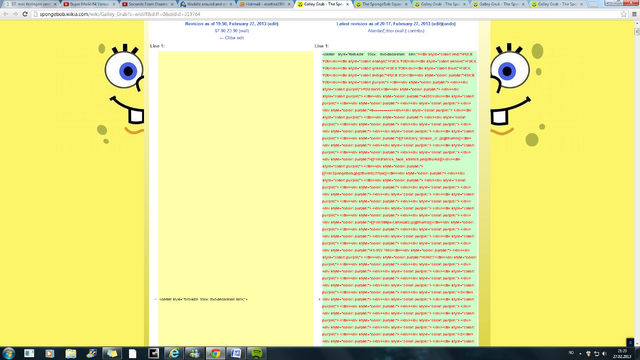640x360 pixels.
Task: Switch to the Super Mario 64 YouTube tab
Action: pyautogui.click(x=89, y=4)
